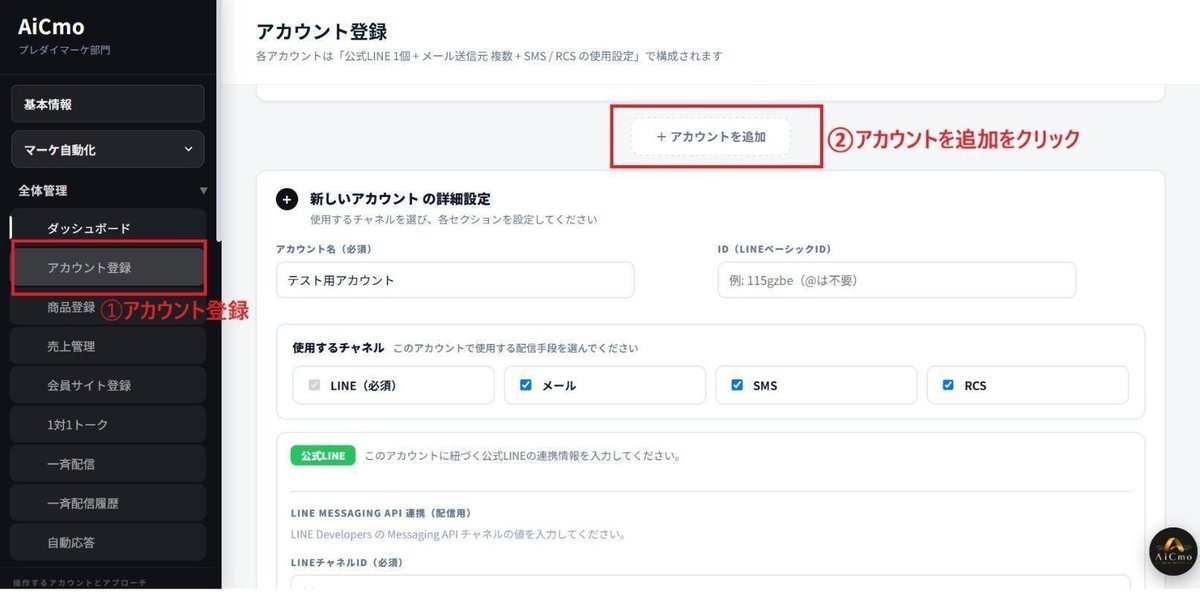
Task: Click the sidebar scrollbar
Action: point(218,120)
